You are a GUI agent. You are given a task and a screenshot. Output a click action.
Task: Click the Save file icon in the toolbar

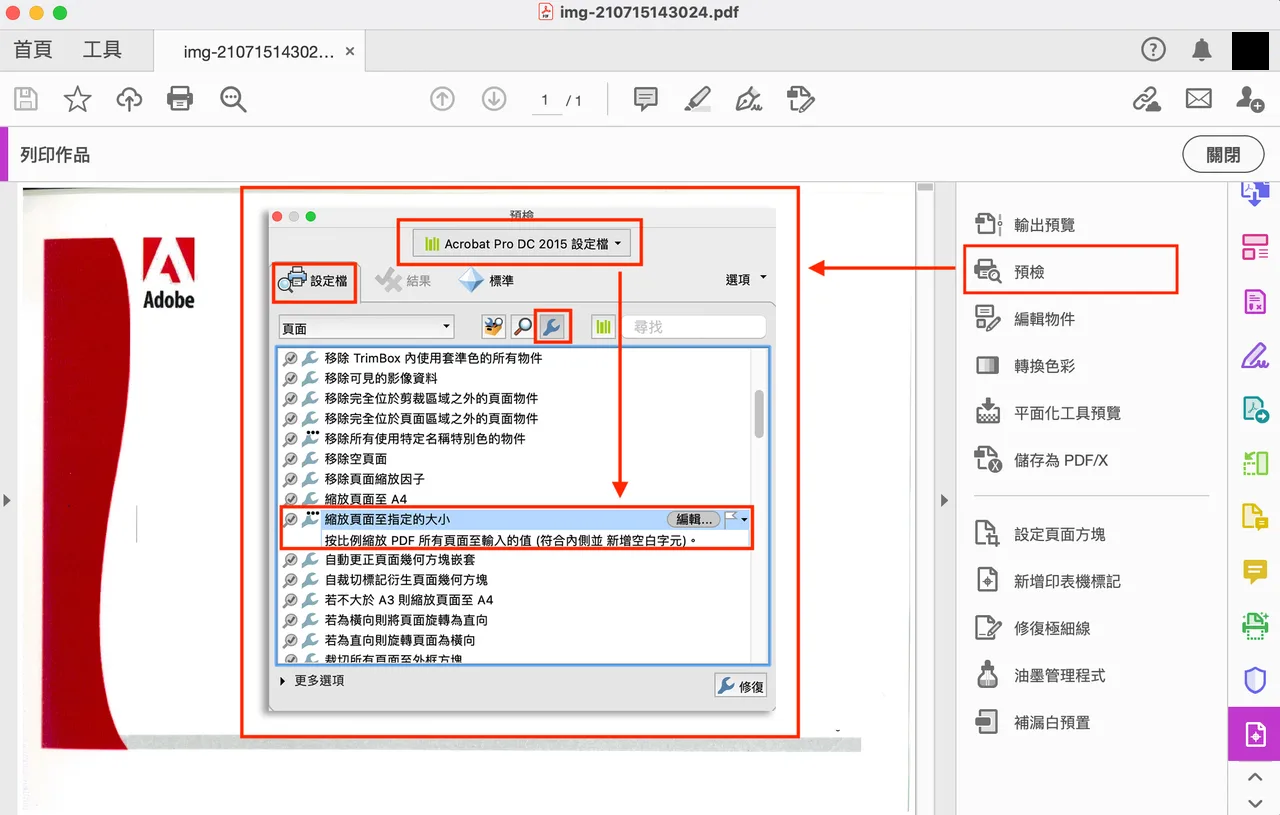click(26, 99)
